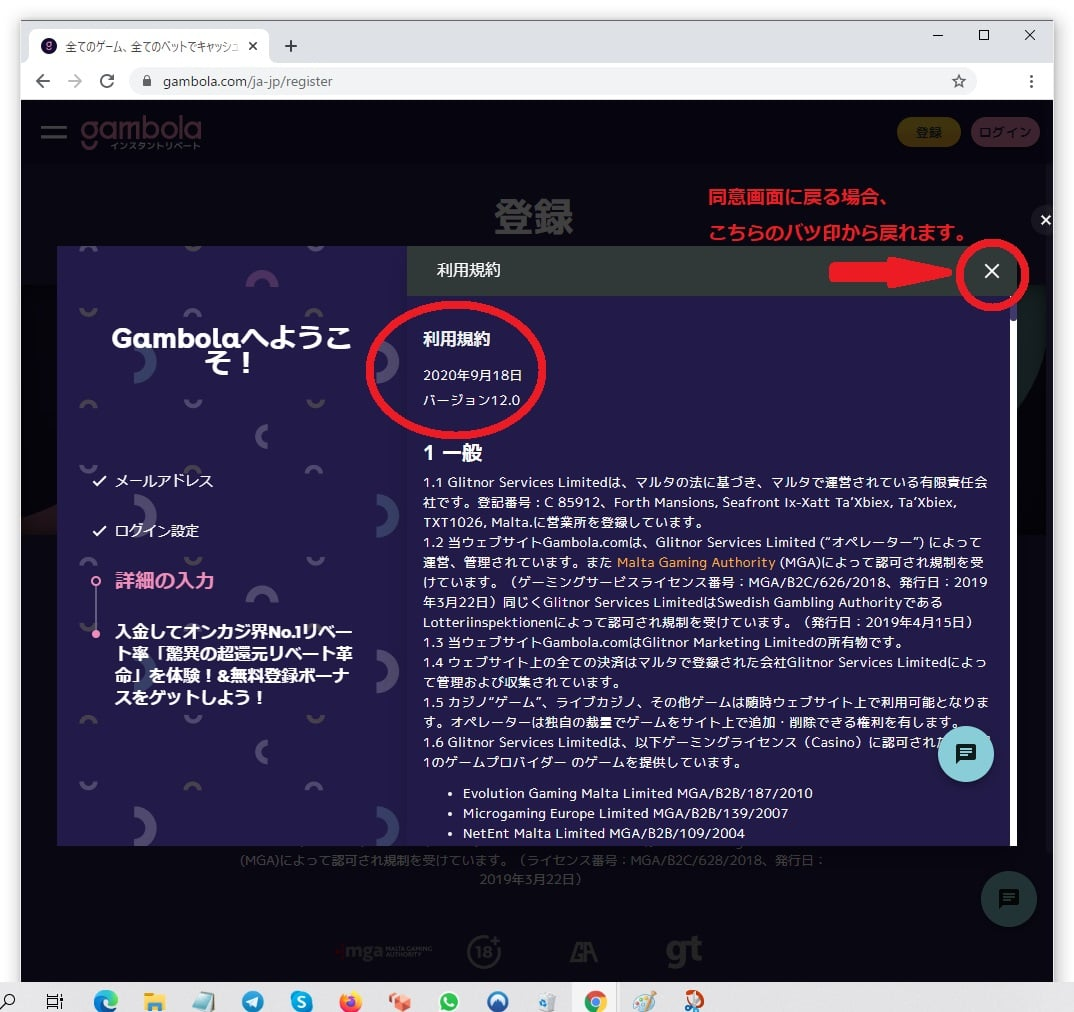Viewport: 1074px width, 1012px height.
Task: Close the registration overlay with small X
Action: (x=1045, y=220)
